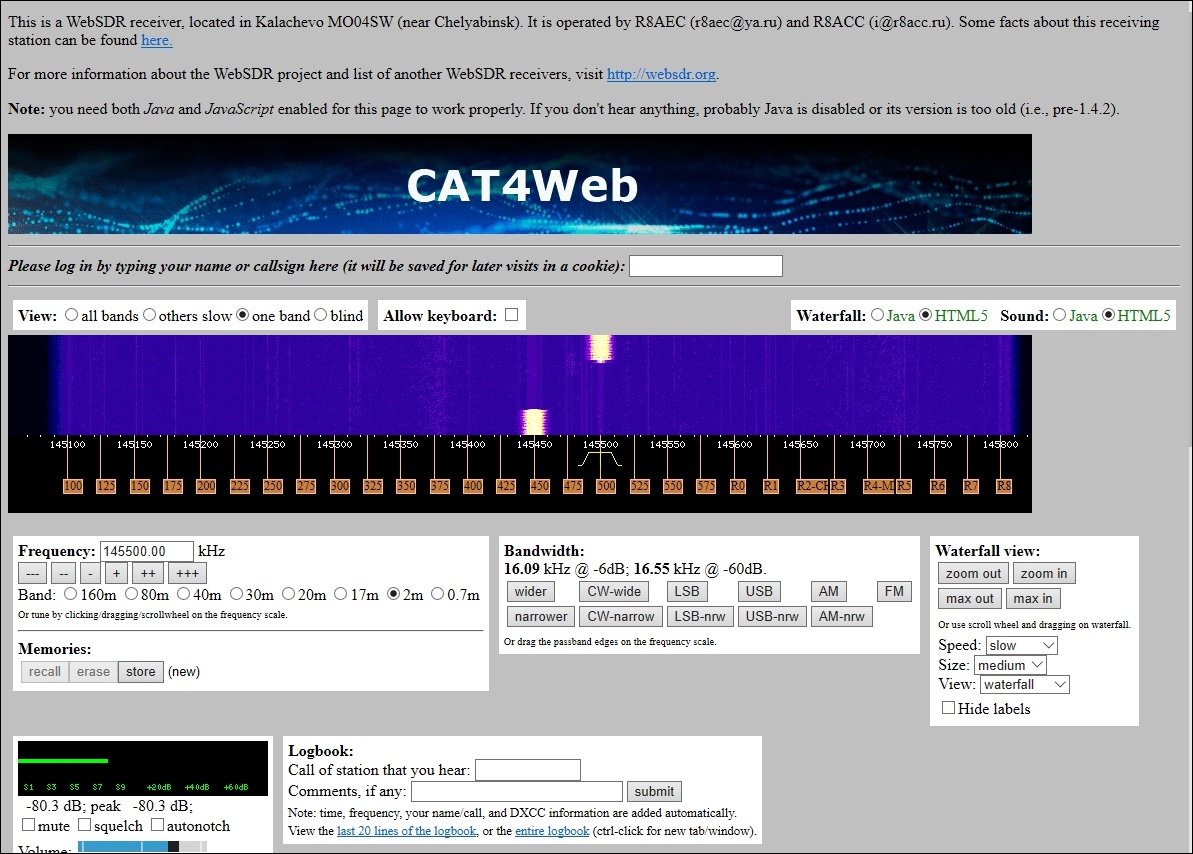1193x854 pixels.
Task: Switch to USB mode
Action: (x=759, y=591)
